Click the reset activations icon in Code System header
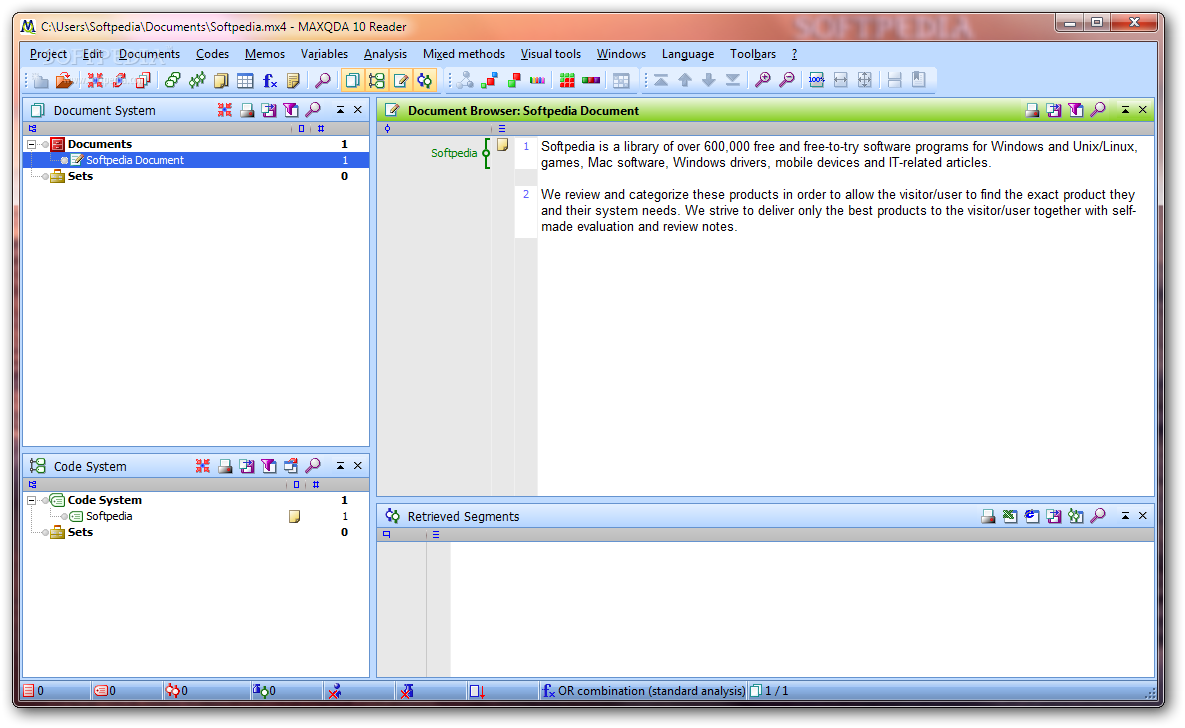Viewport: 1185px width, 728px height. [203, 466]
